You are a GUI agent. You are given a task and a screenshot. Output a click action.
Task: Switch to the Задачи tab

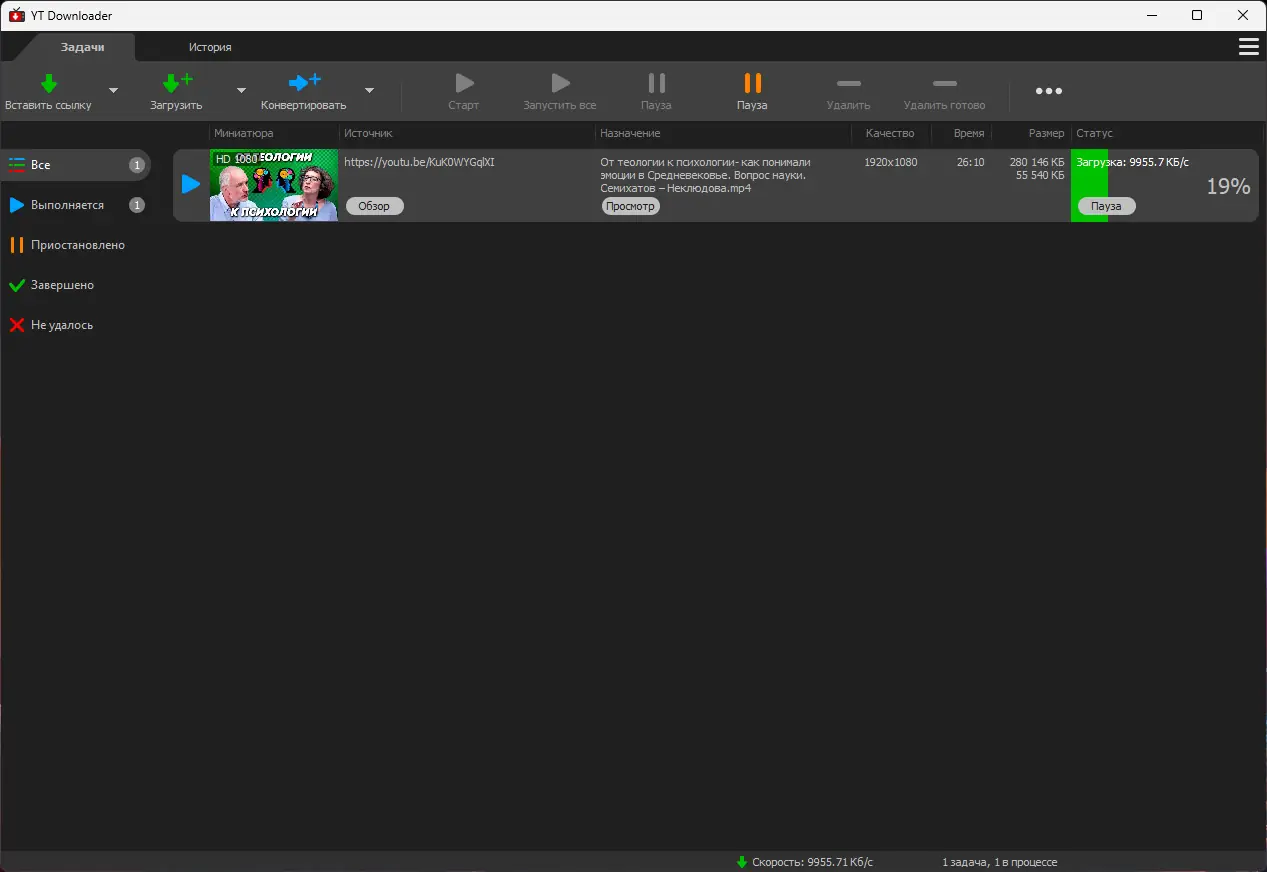coord(82,47)
